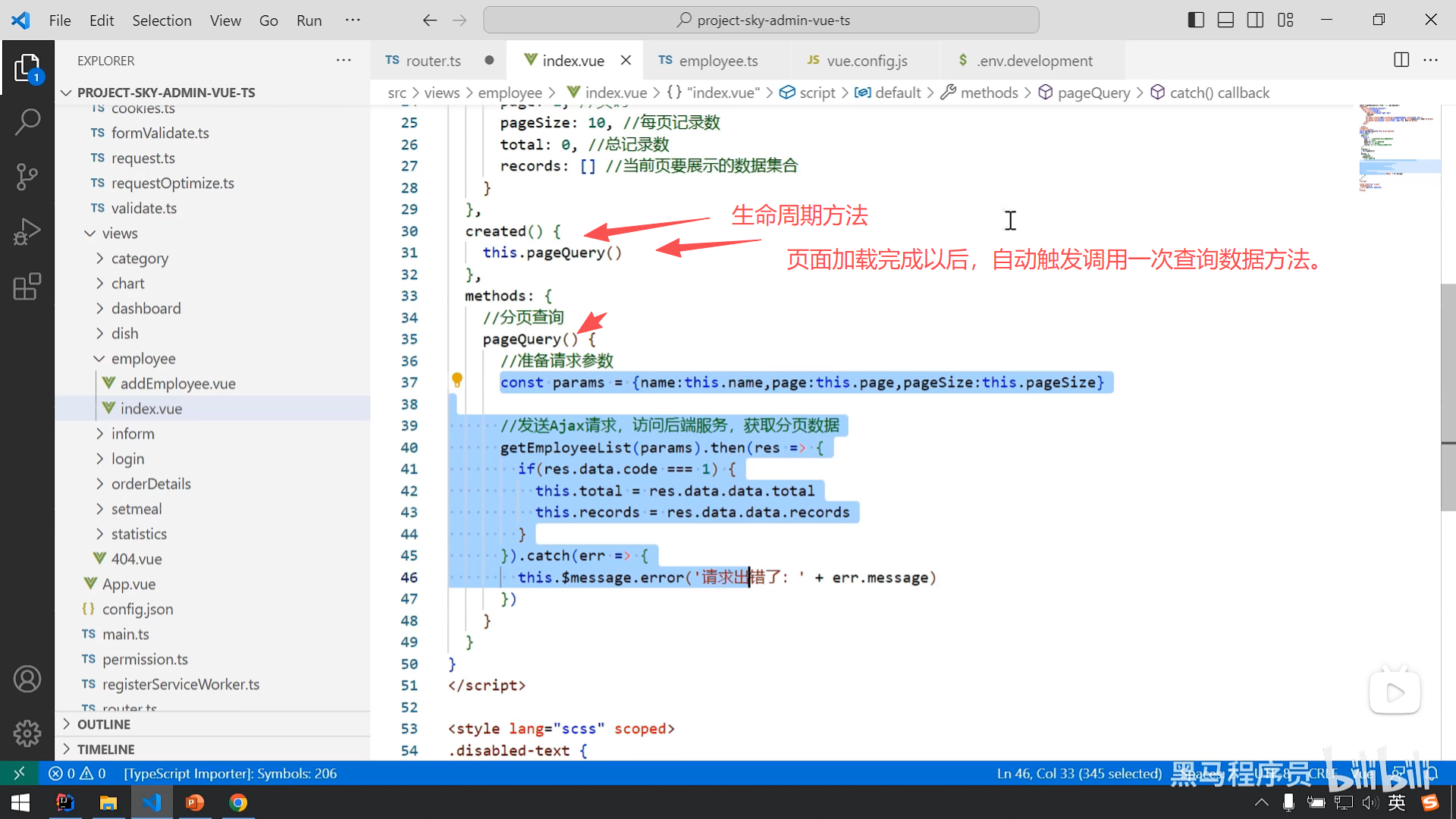
Task: Click the Accounts icon
Action: click(27, 679)
